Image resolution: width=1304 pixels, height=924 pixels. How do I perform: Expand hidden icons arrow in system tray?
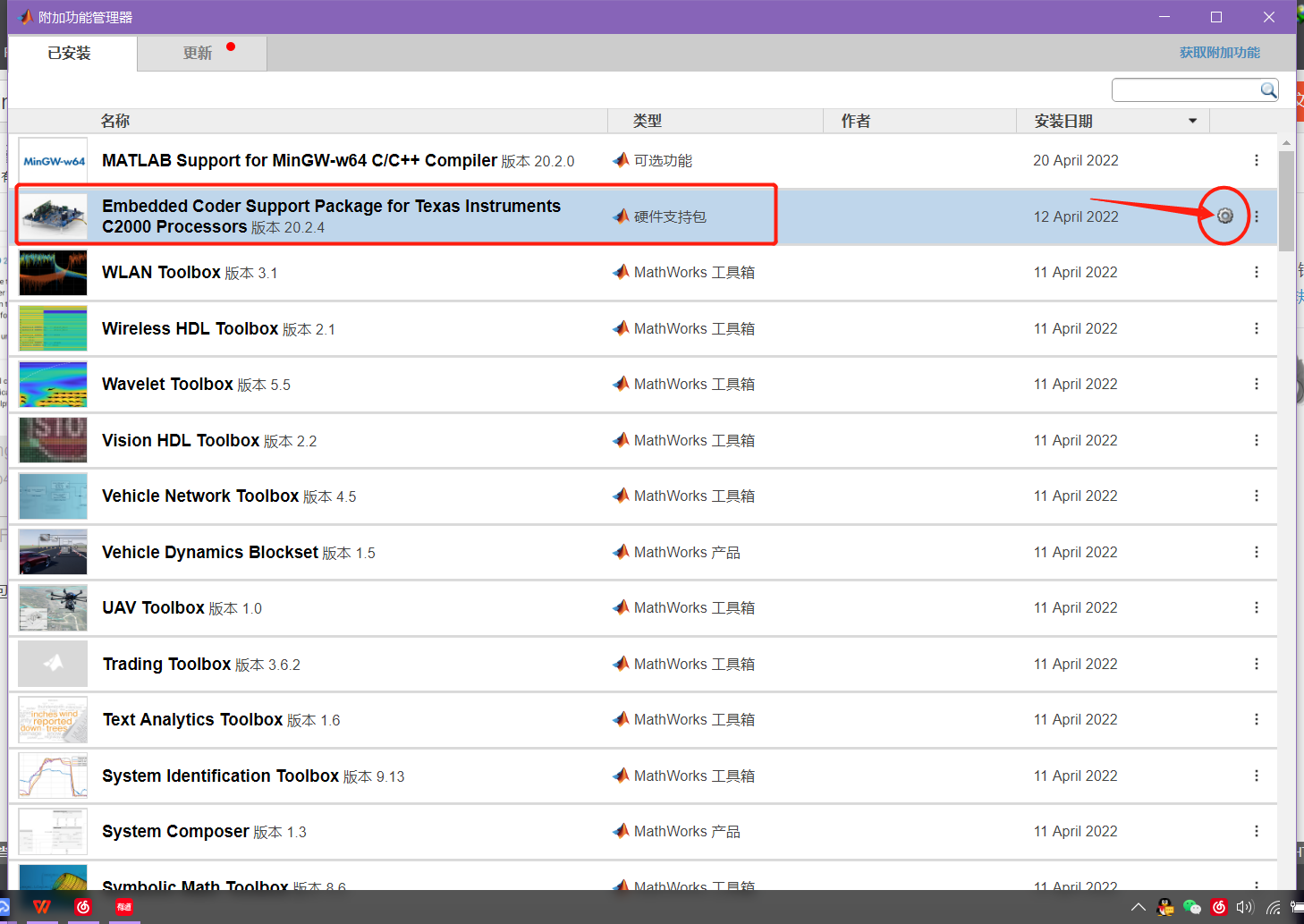click(1138, 907)
